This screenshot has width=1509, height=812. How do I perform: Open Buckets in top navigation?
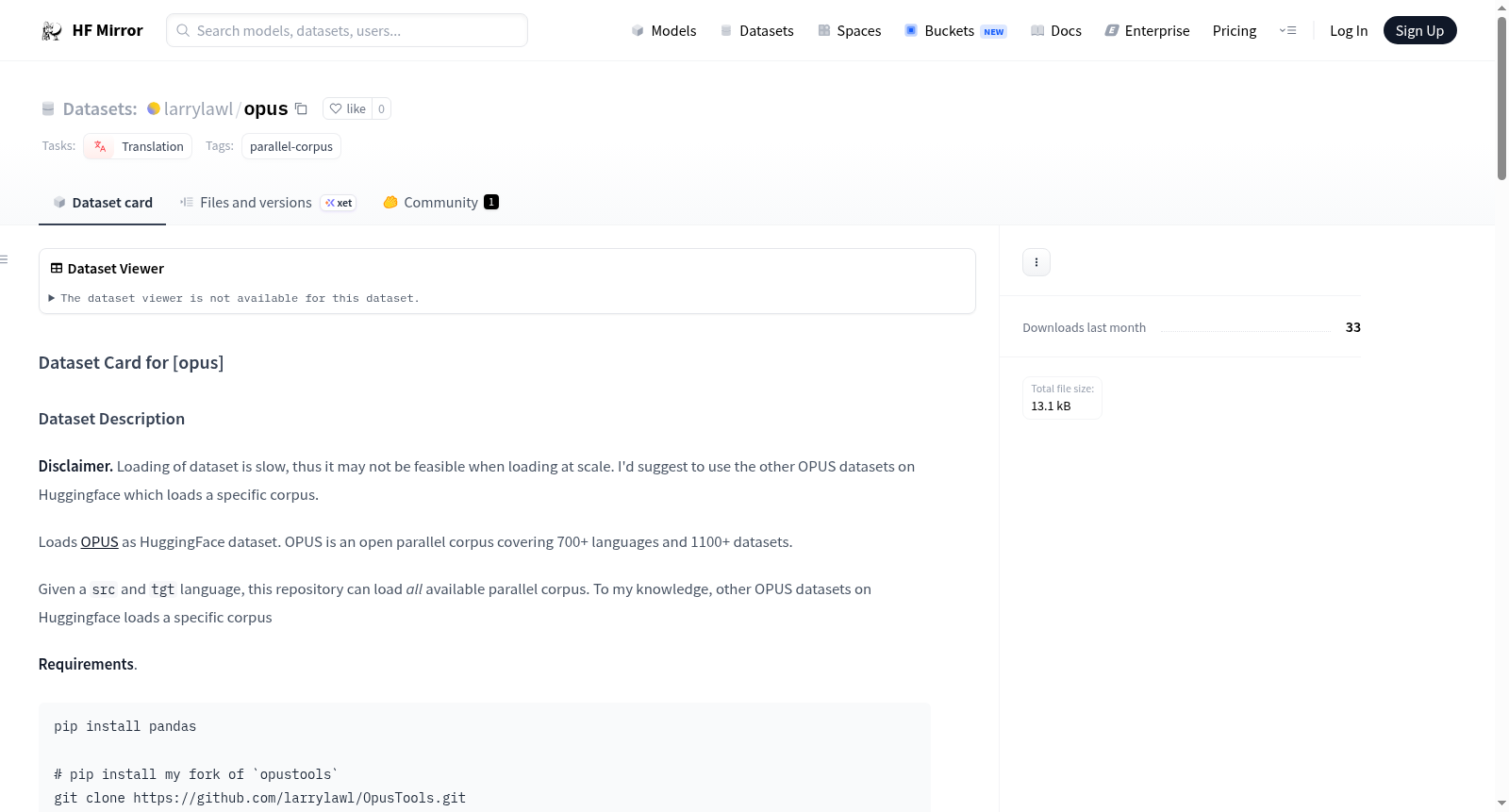955,31
